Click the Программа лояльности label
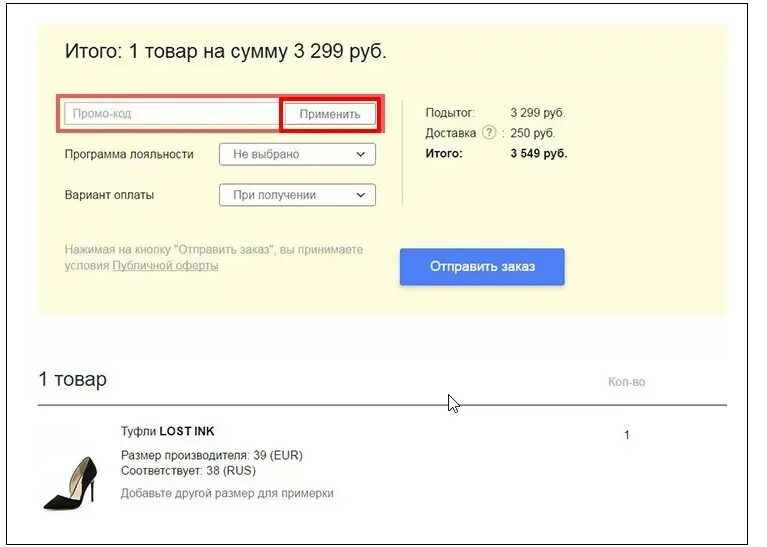 [x=129, y=154]
